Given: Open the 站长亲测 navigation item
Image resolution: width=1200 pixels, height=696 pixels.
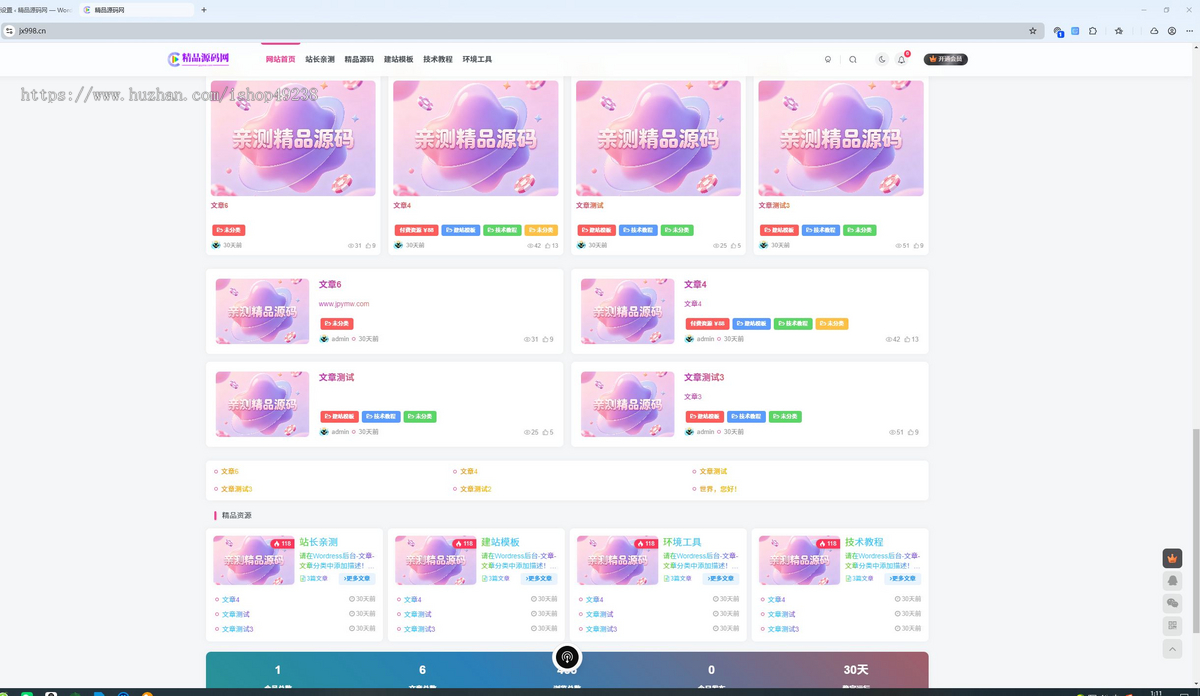Looking at the screenshot, I should (x=320, y=59).
